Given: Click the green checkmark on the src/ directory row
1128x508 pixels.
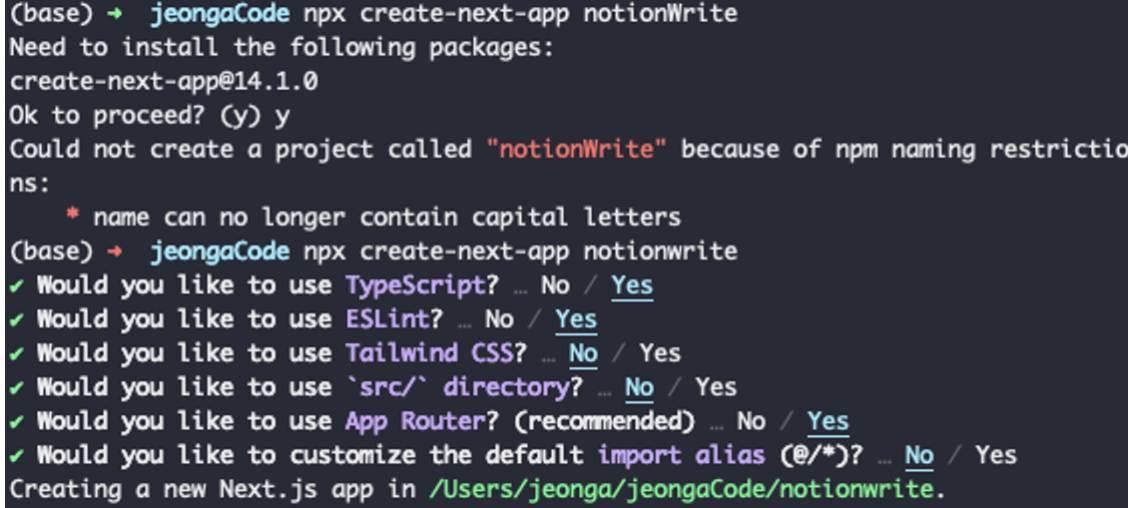Looking at the screenshot, I should (x=16, y=387).
